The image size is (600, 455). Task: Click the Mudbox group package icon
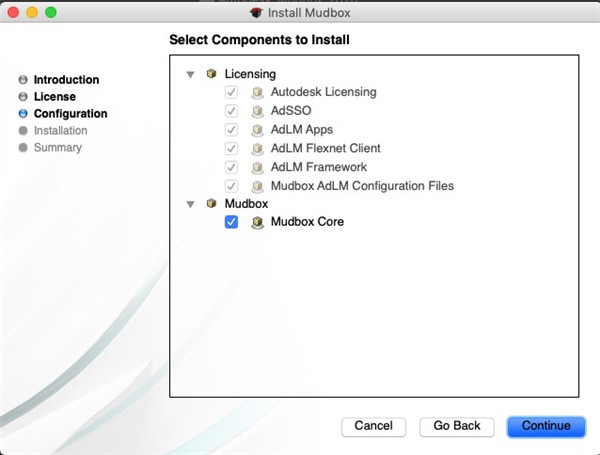tap(211, 204)
